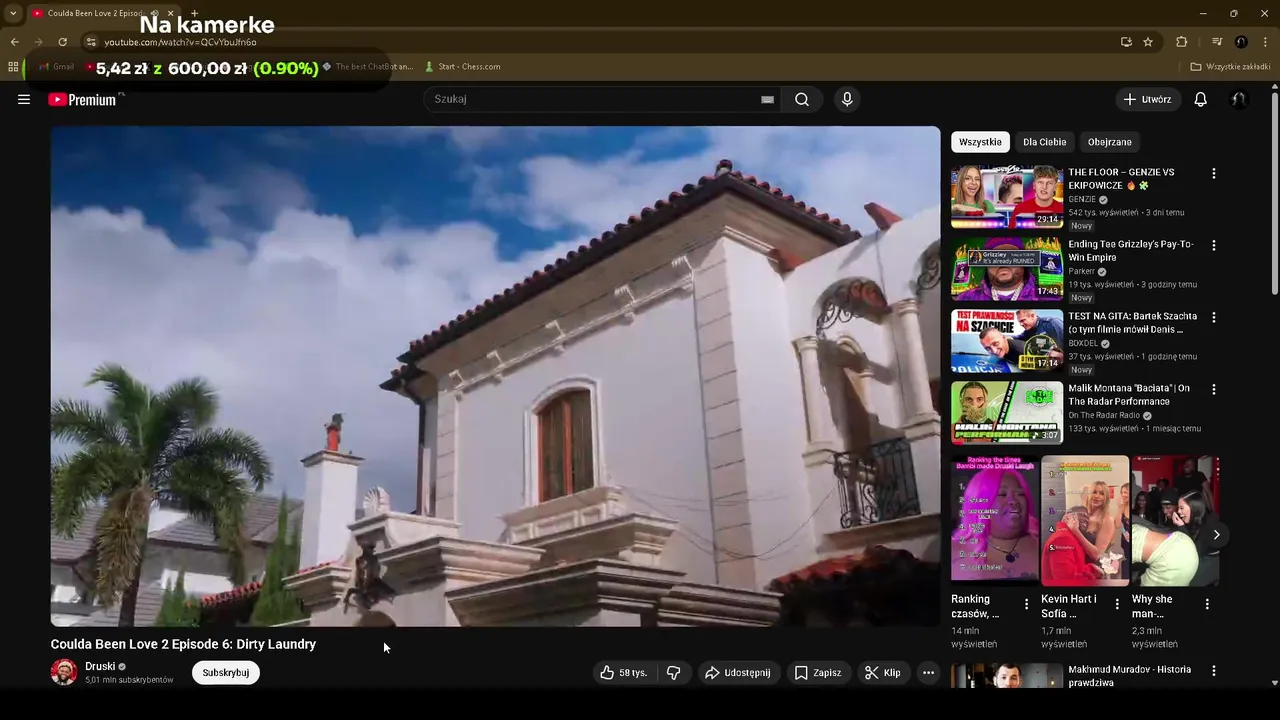Close the Coulda Been Love tab
Image resolution: width=1280 pixels, height=720 pixels.
coord(170,13)
